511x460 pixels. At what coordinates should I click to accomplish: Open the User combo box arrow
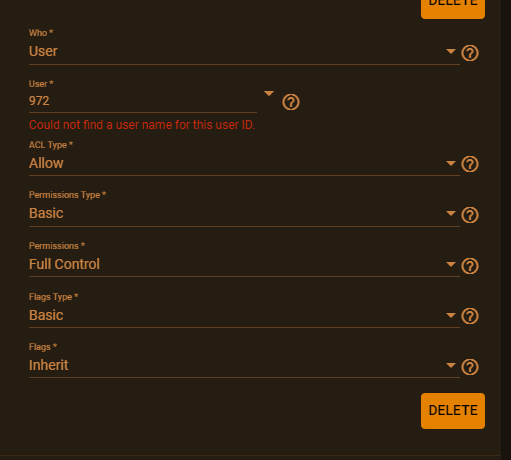point(269,93)
